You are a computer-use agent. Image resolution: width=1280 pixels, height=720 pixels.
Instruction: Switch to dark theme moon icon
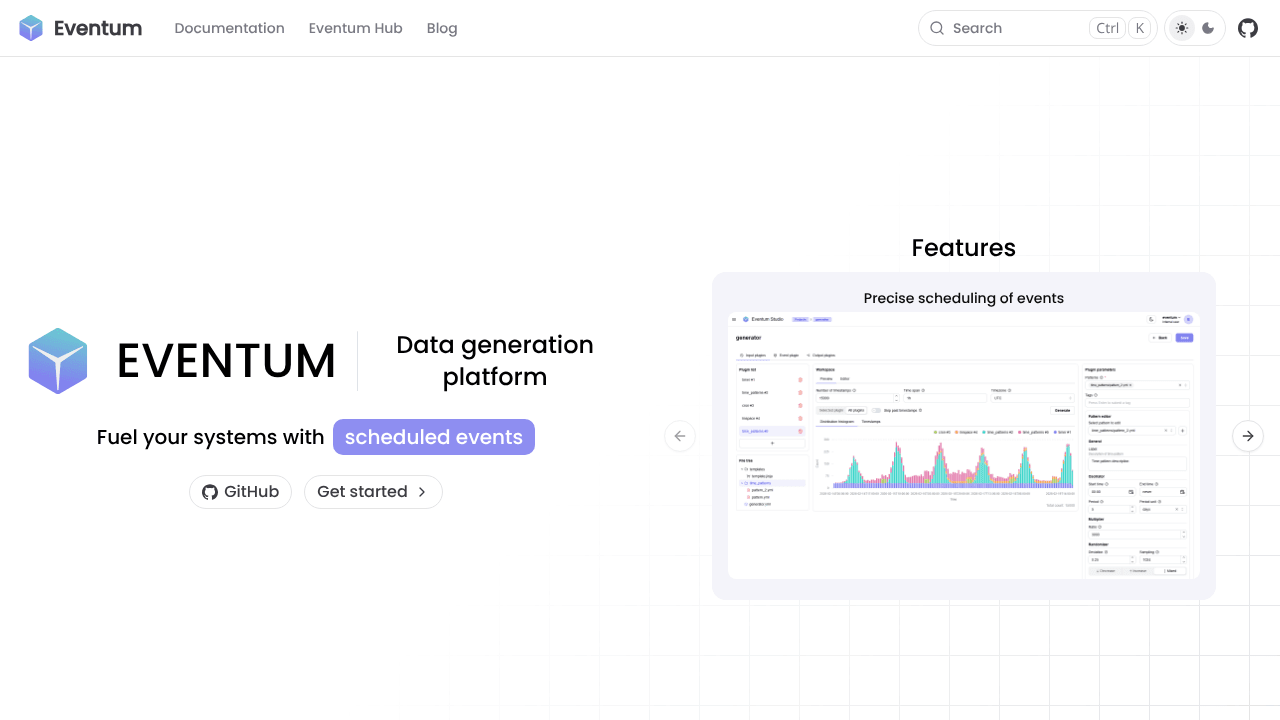click(x=1208, y=28)
